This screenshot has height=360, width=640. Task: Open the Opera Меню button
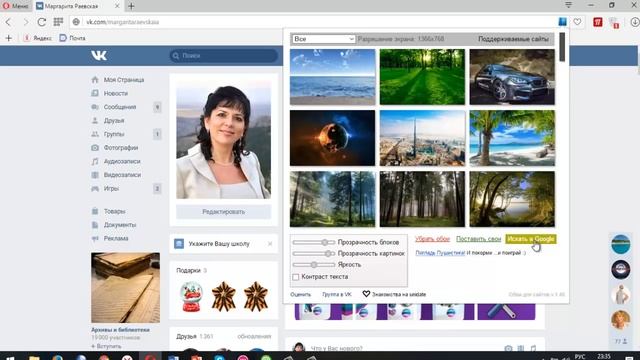pos(15,6)
